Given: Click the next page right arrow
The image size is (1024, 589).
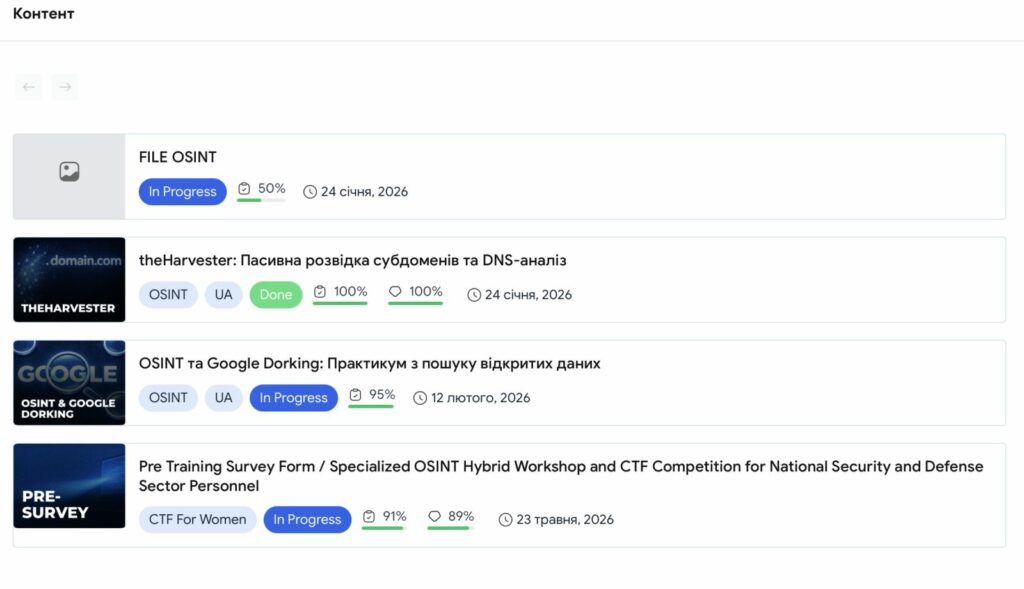Looking at the screenshot, I should [65, 87].
